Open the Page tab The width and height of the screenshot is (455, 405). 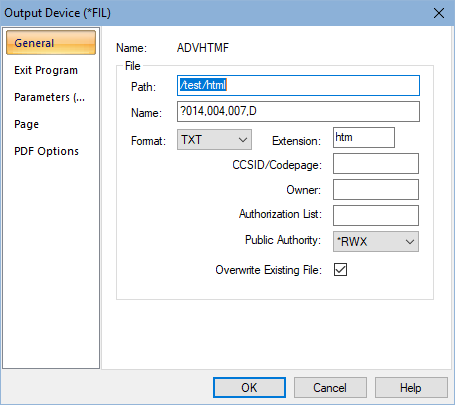[x=26, y=124]
